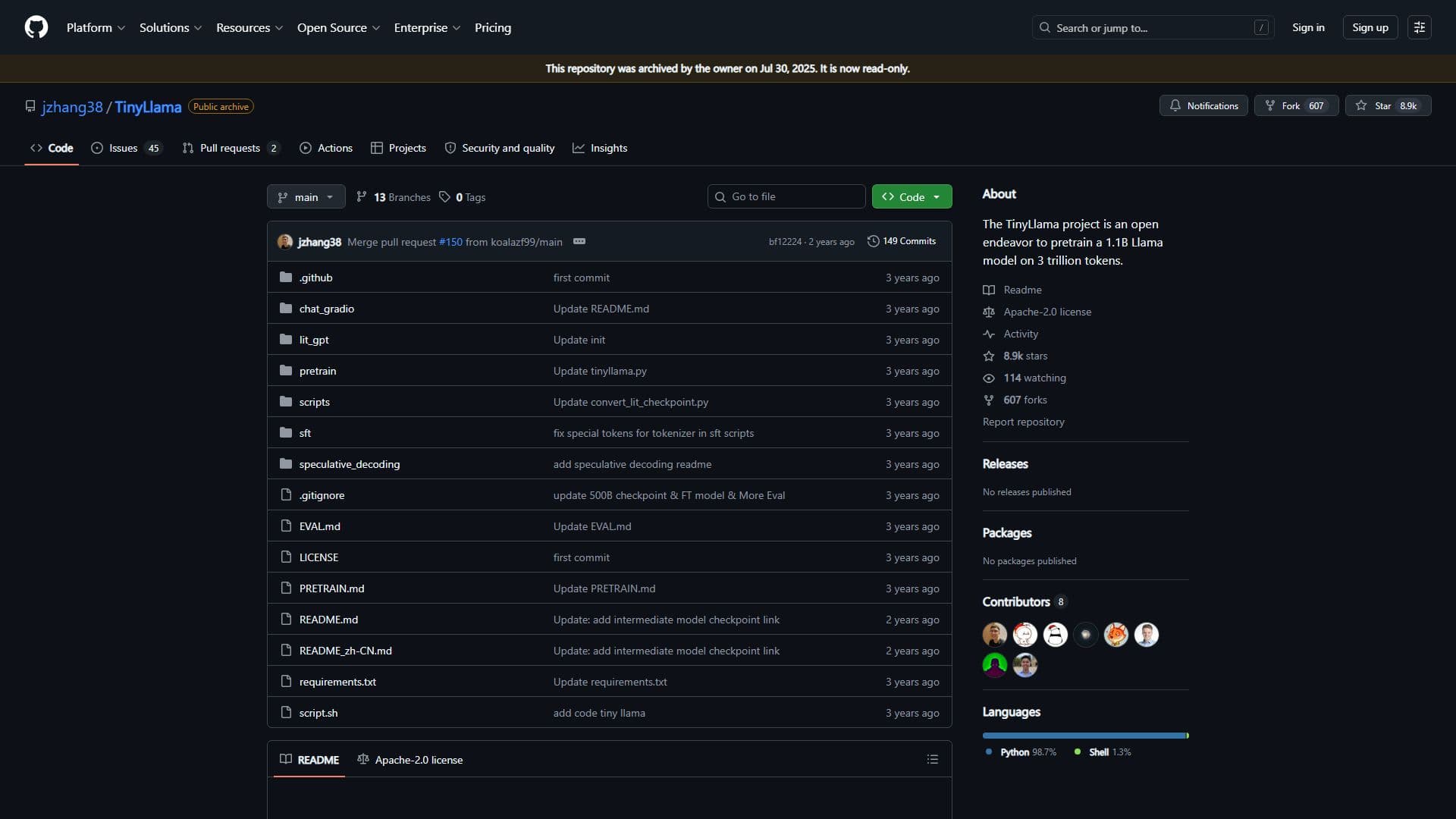Focus the Search or jump to field
This screenshot has height=819, width=1456.
coord(1153,27)
